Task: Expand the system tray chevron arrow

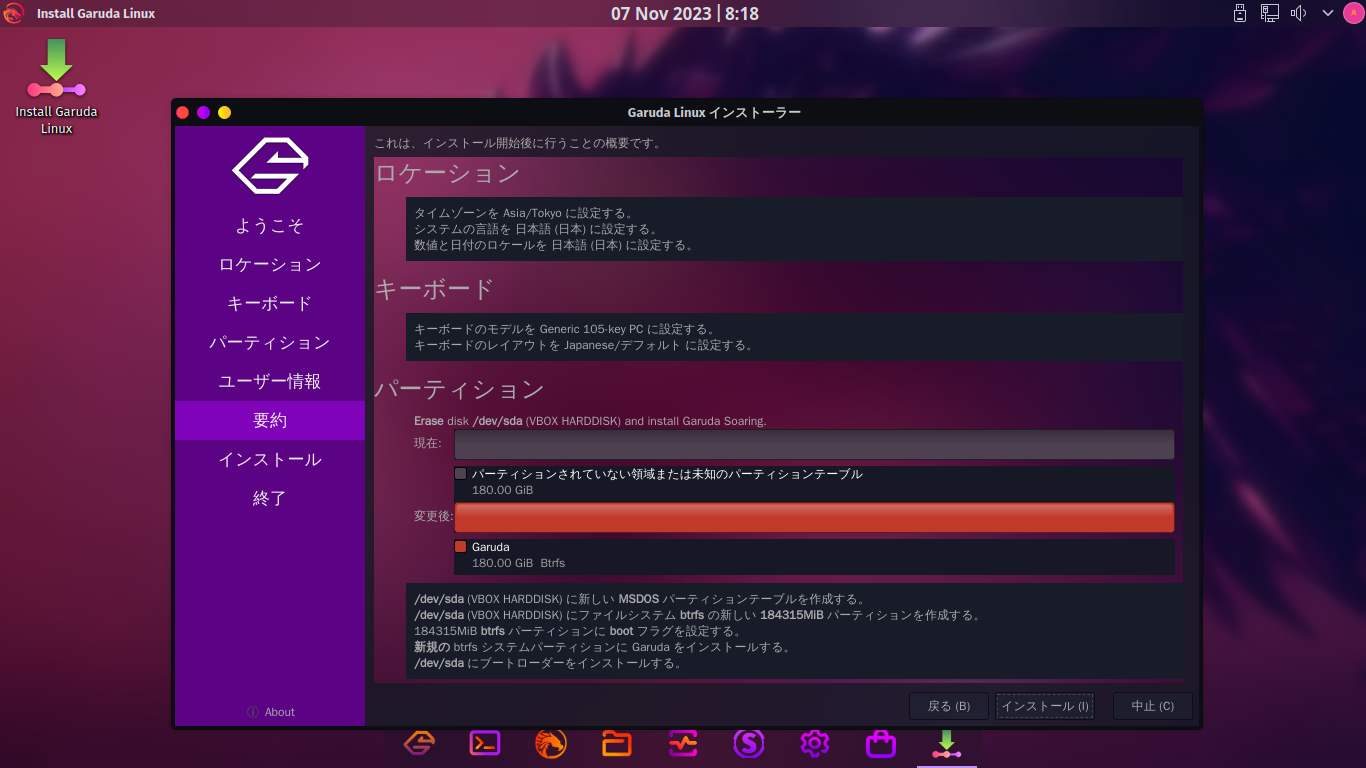Action: [1328, 13]
